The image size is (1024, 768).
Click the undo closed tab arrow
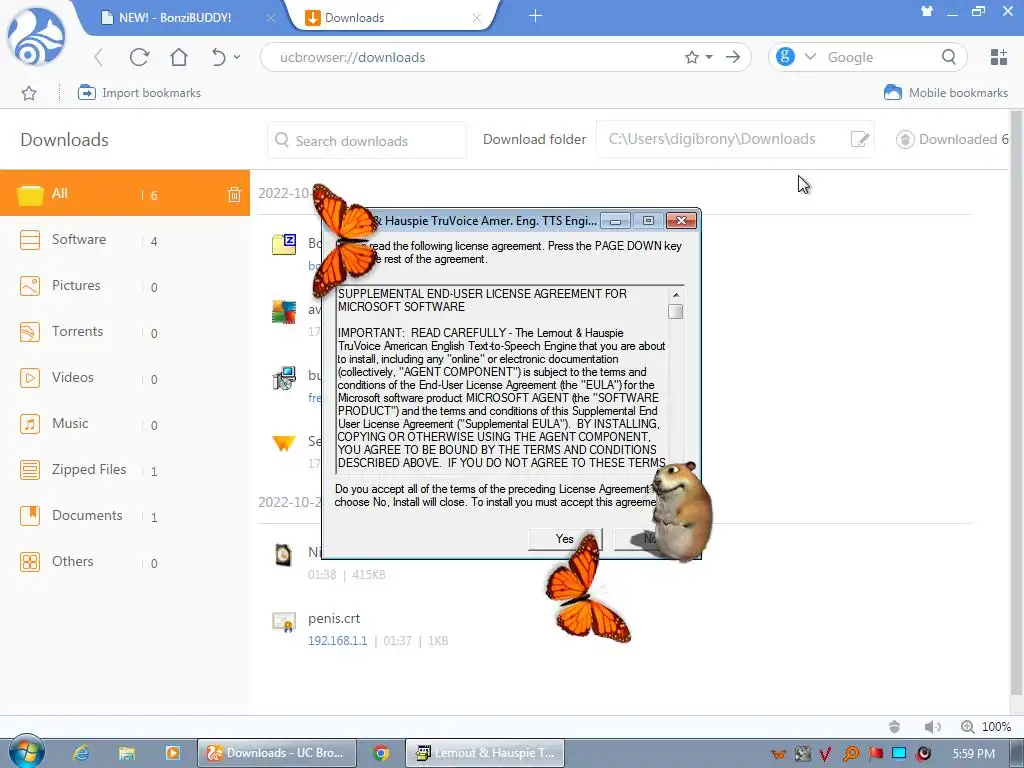218,57
